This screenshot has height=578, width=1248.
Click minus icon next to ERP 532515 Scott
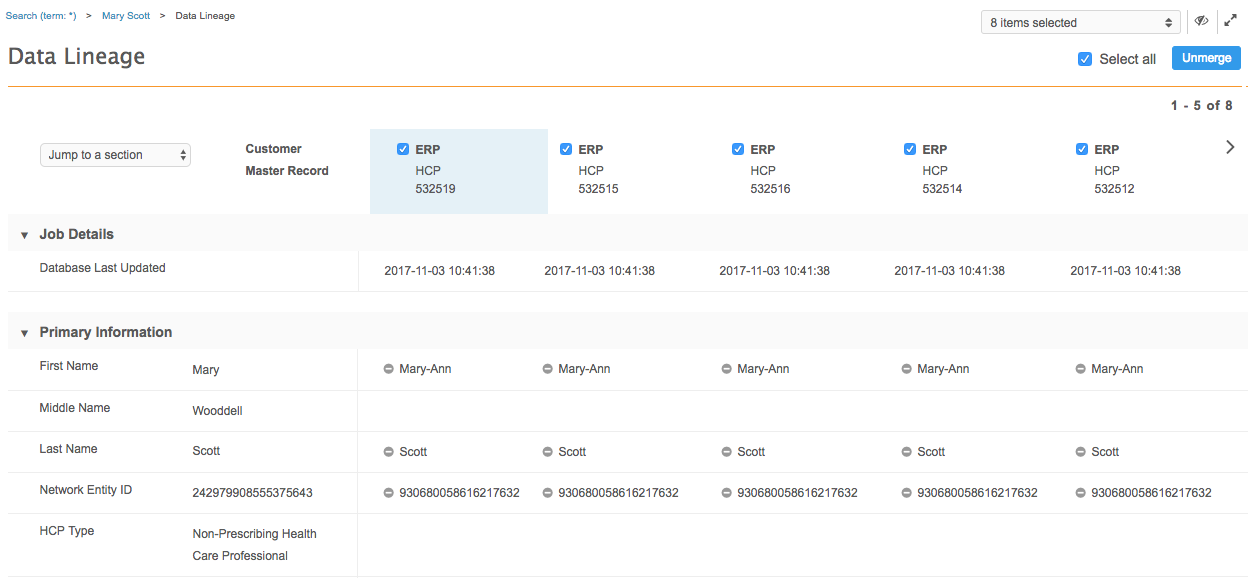click(548, 452)
